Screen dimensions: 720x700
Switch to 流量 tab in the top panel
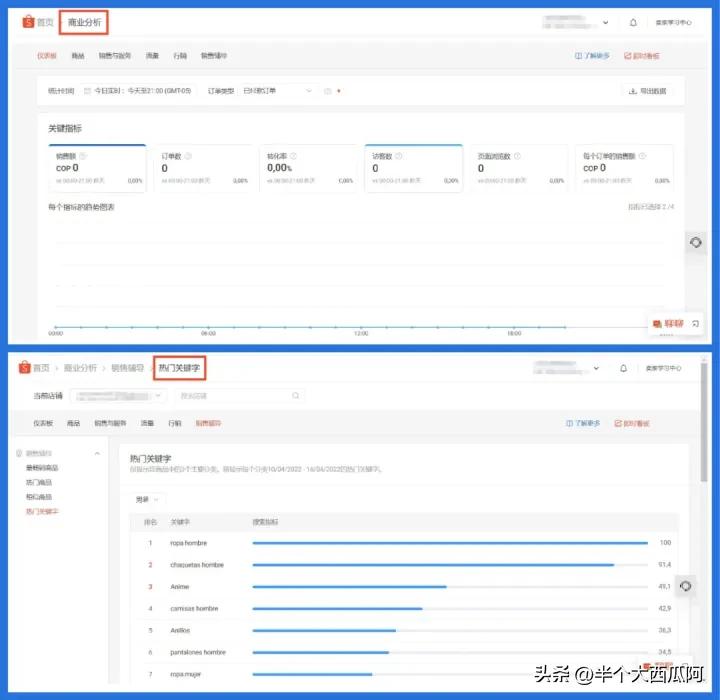click(152, 56)
